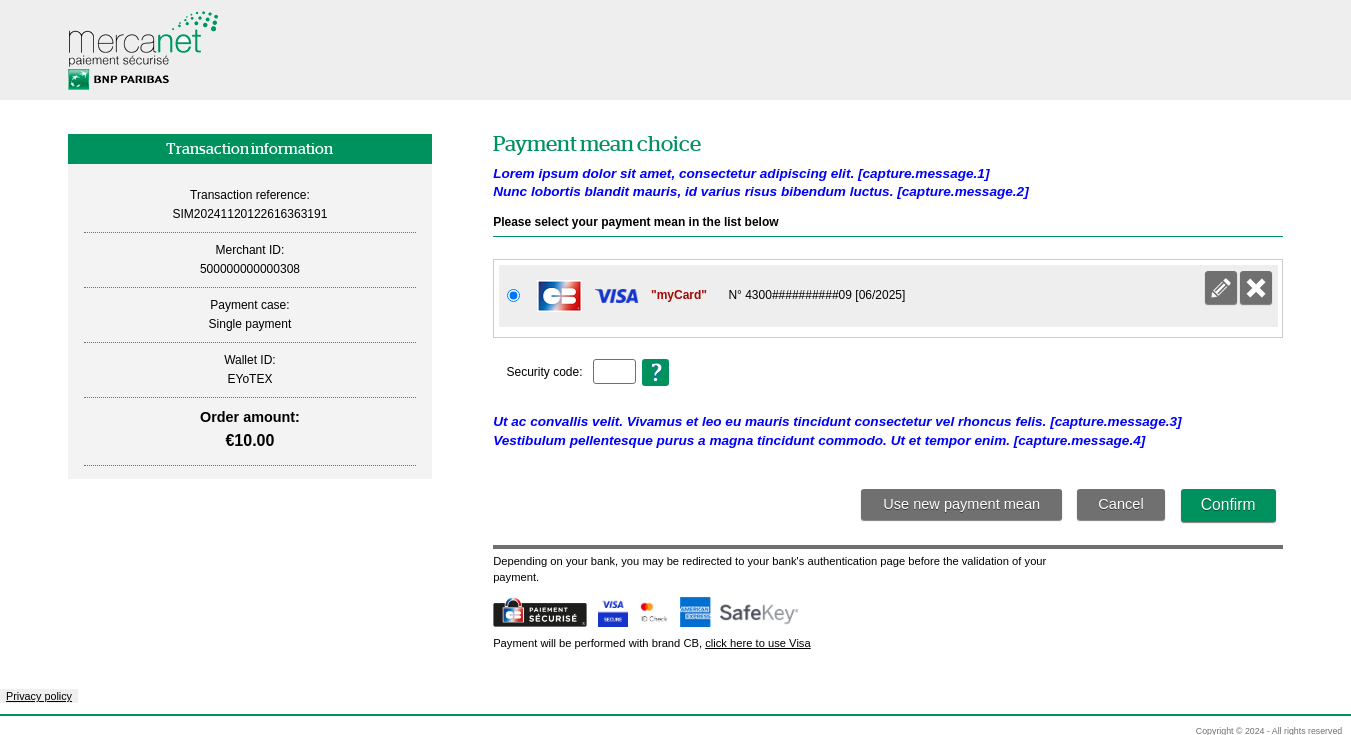Click the SafeKey logo
Viewport: 1351px width, 735px height.
757,612
